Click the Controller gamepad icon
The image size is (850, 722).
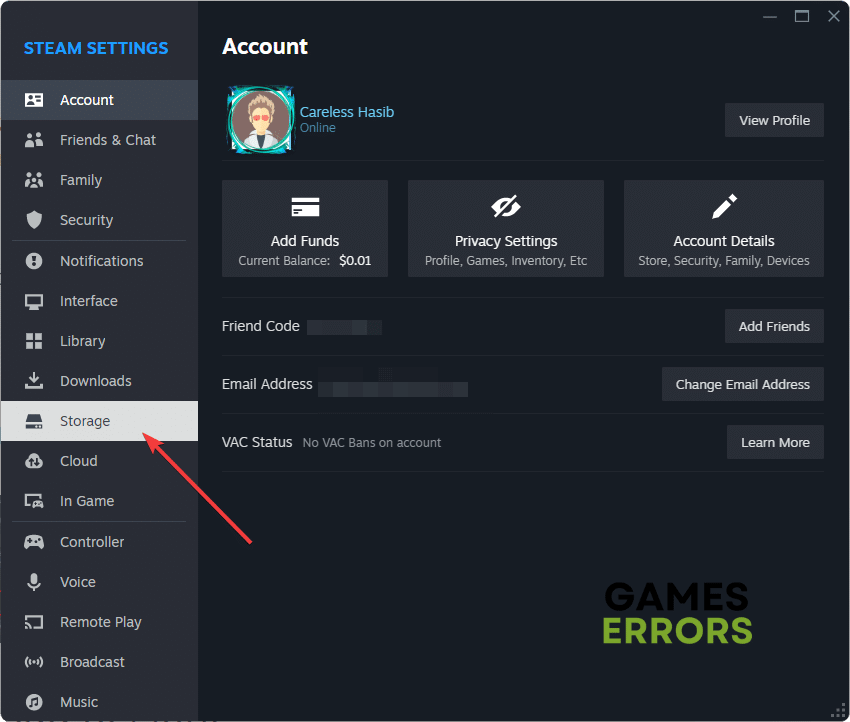click(x=34, y=542)
